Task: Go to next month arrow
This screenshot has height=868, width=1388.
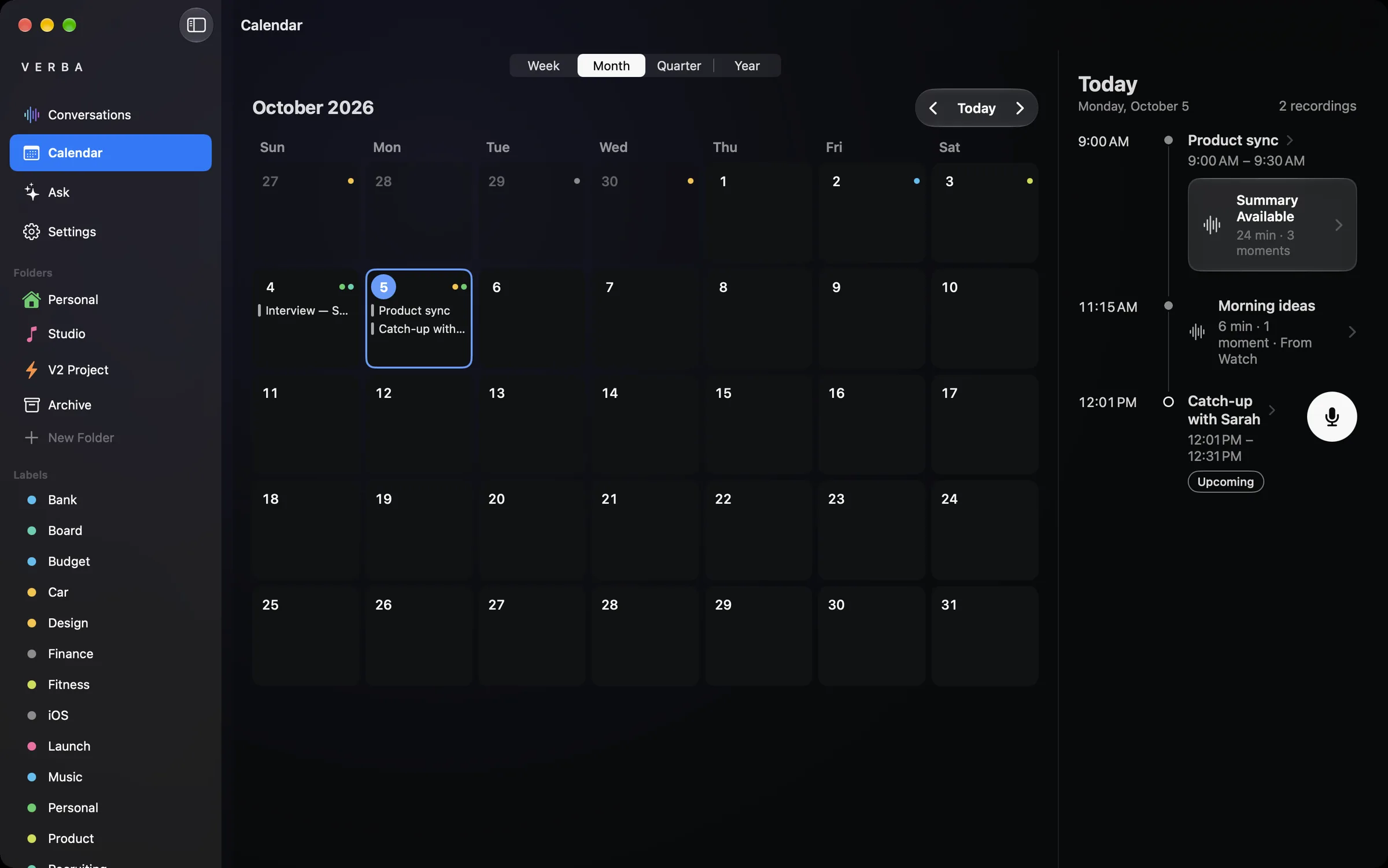Action: 1020,108
